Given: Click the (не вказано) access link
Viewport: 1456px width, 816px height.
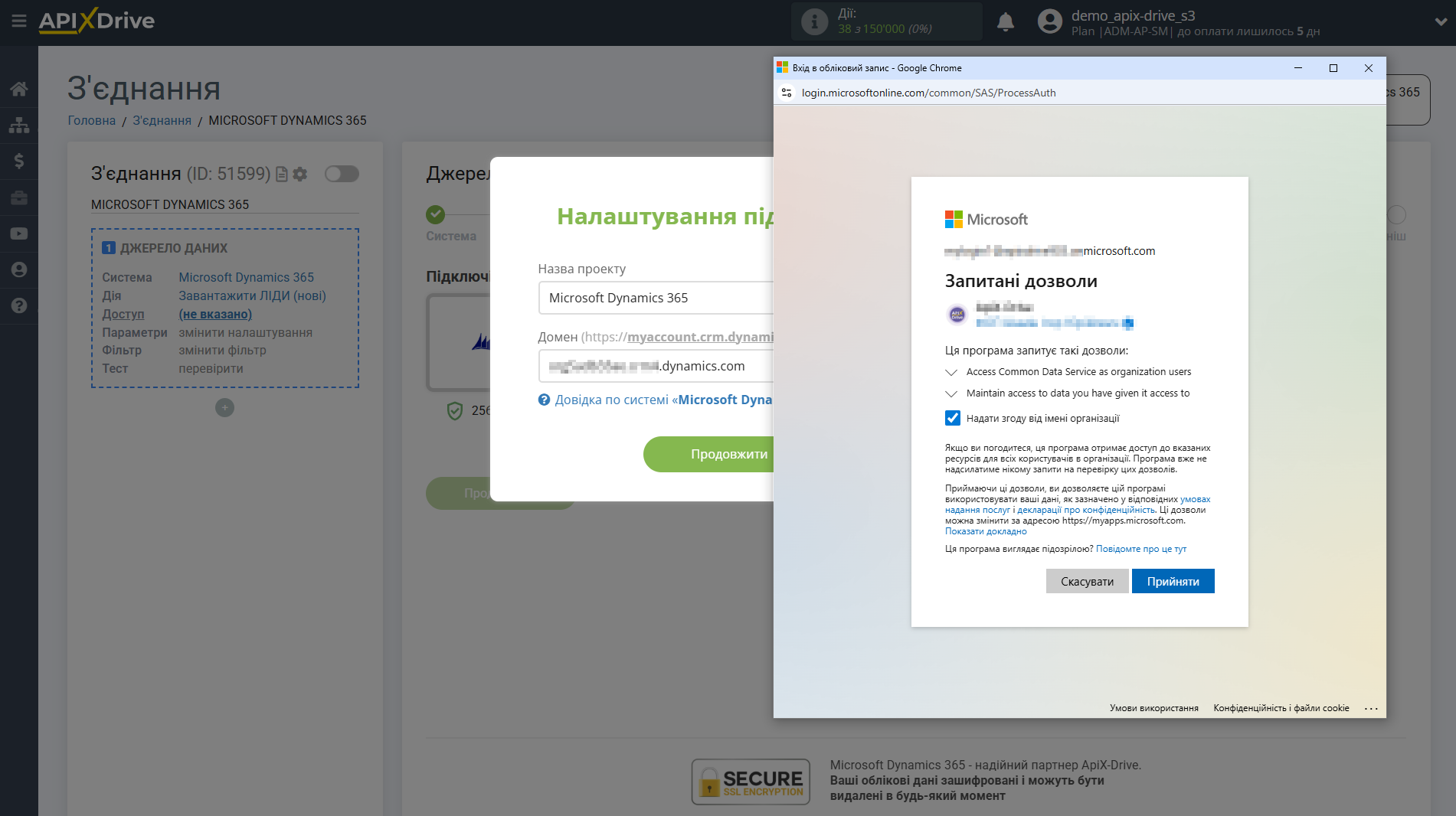Looking at the screenshot, I should [x=215, y=314].
